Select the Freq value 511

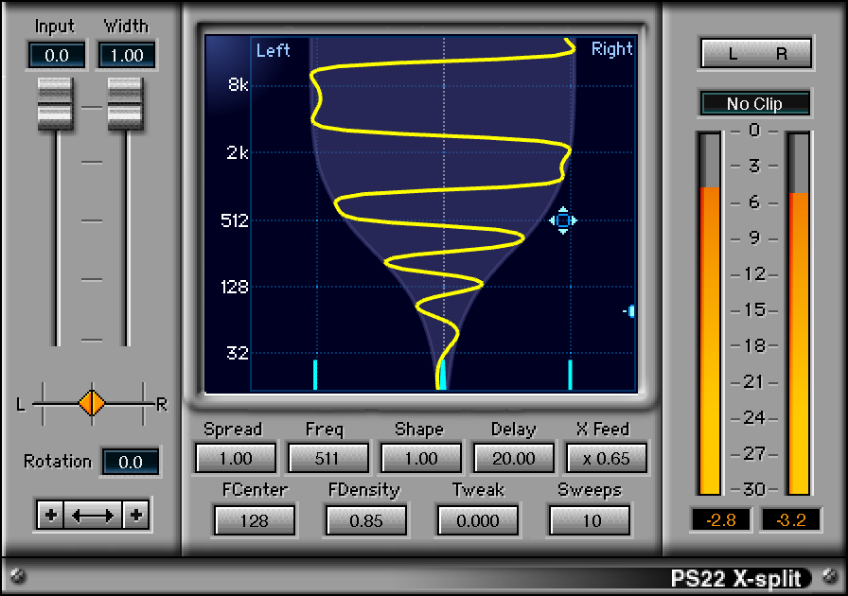(328, 459)
